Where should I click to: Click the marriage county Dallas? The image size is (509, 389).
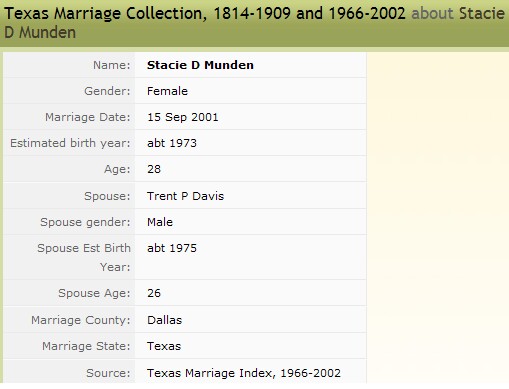pos(165,320)
